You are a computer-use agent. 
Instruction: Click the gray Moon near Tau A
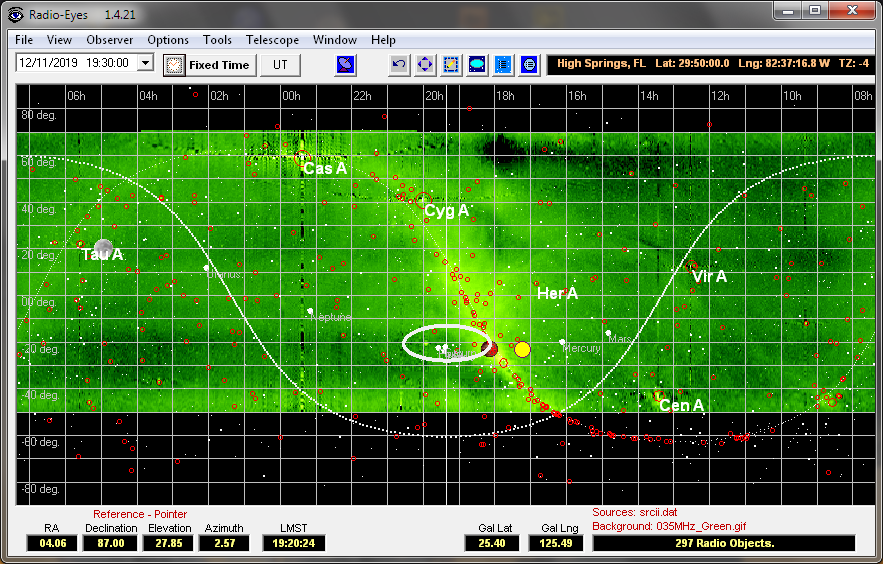pos(103,248)
